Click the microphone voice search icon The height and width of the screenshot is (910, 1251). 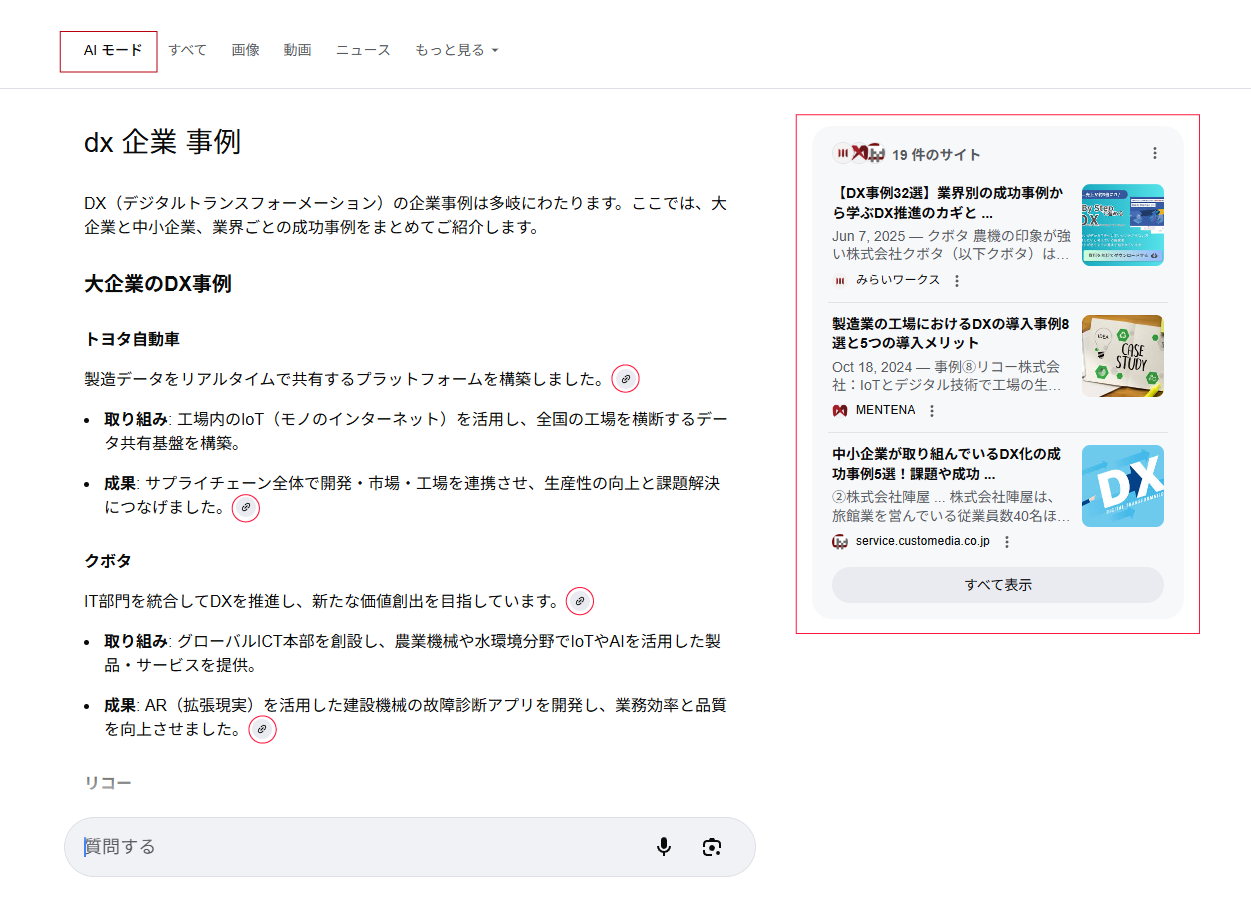(664, 847)
